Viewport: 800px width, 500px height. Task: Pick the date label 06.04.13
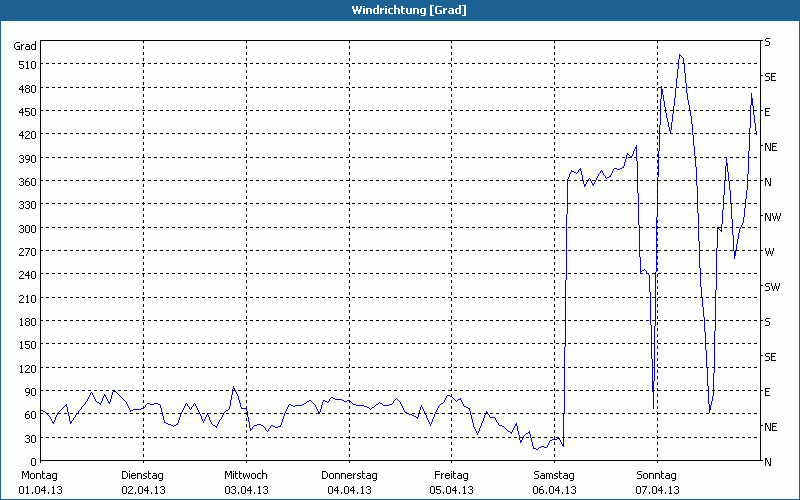tap(554, 490)
